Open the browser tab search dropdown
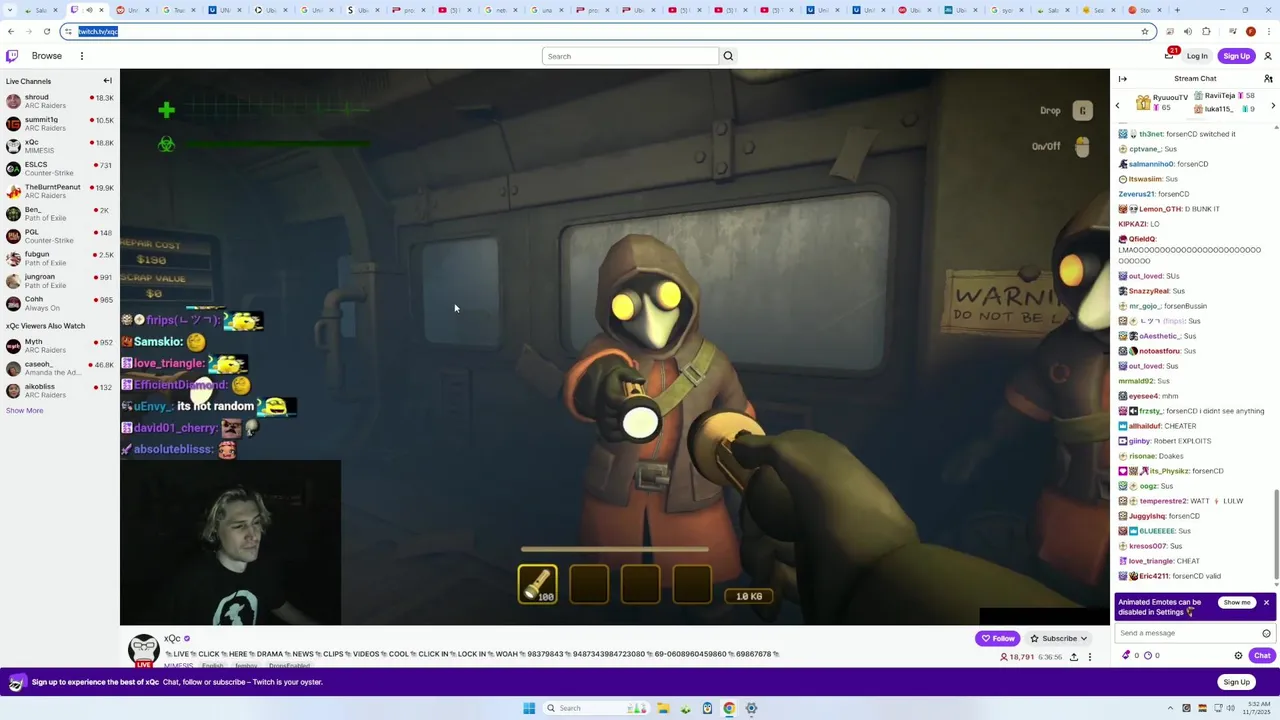This screenshot has width=1280, height=720. (x=9, y=10)
